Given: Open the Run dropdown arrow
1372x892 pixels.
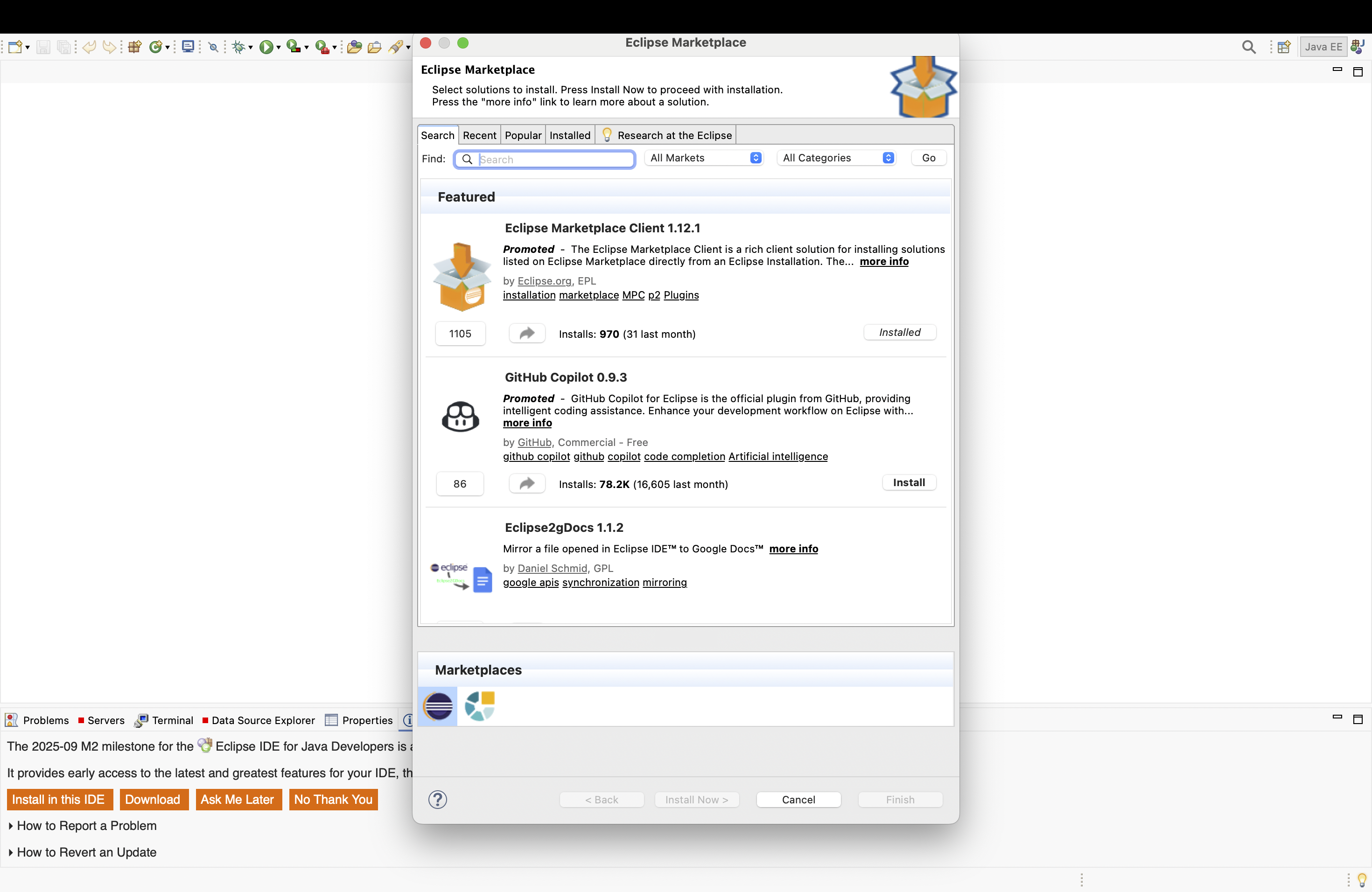Looking at the screenshot, I should (x=279, y=47).
